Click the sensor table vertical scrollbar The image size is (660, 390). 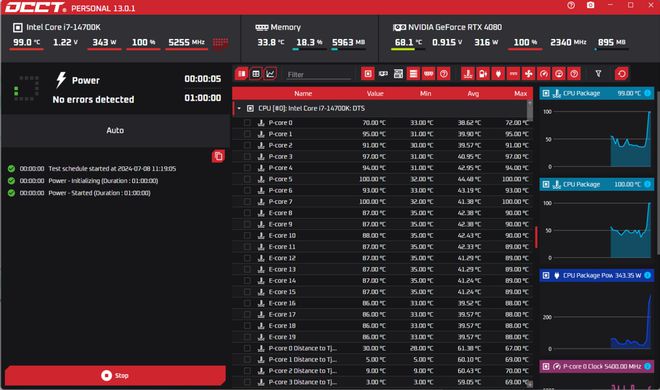(x=530, y=111)
